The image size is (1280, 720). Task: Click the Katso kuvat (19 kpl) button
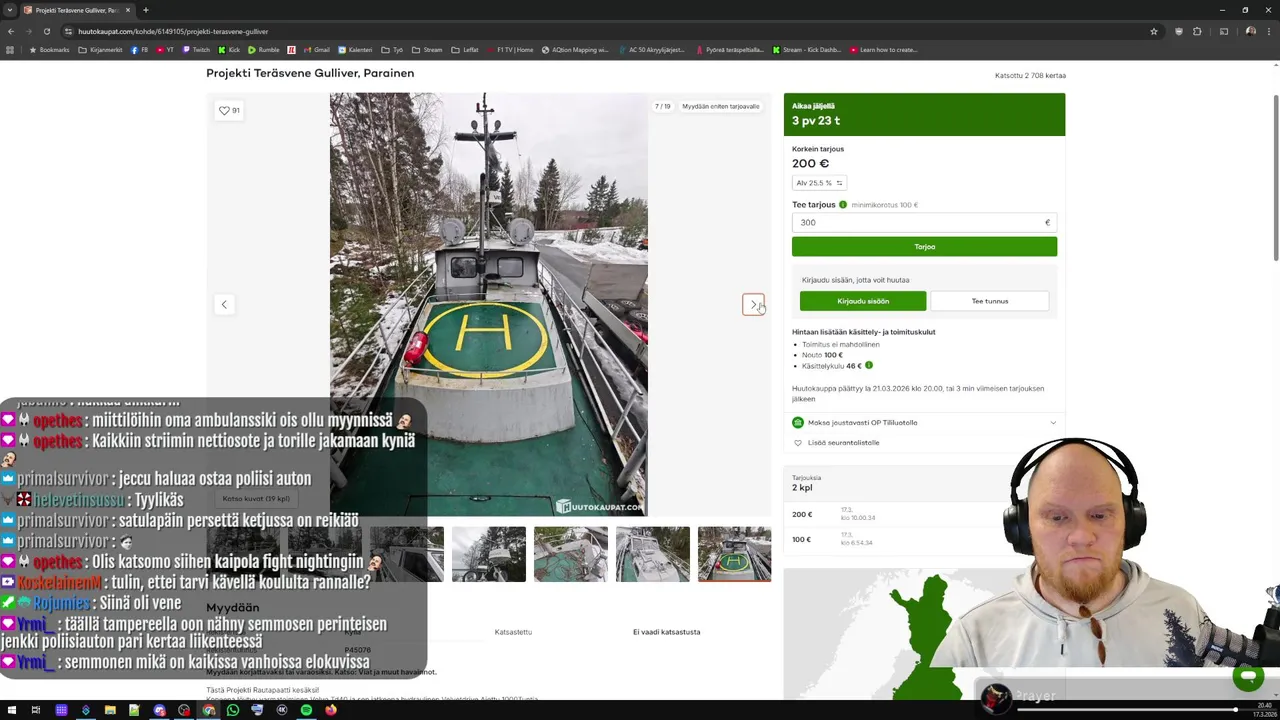(x=256, y=498)
